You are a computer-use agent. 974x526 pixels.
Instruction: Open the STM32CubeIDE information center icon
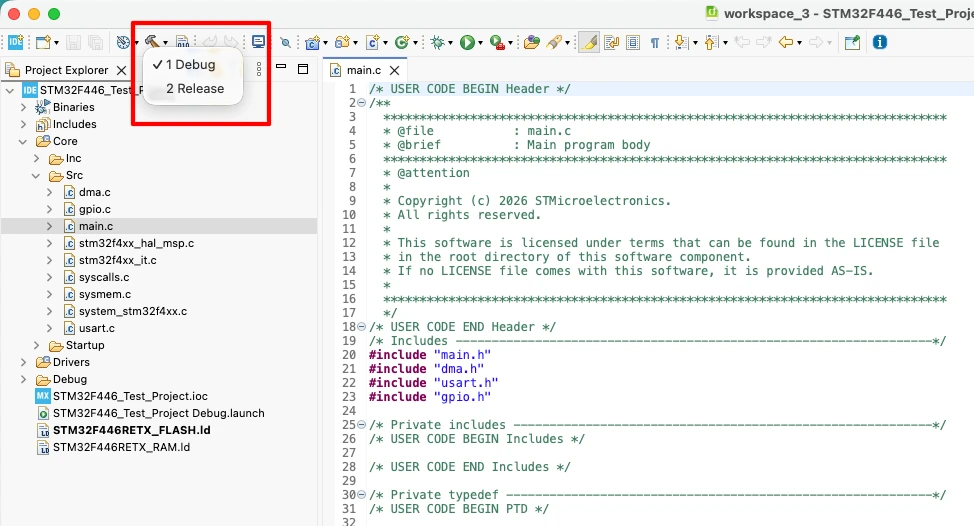point(16,42)
